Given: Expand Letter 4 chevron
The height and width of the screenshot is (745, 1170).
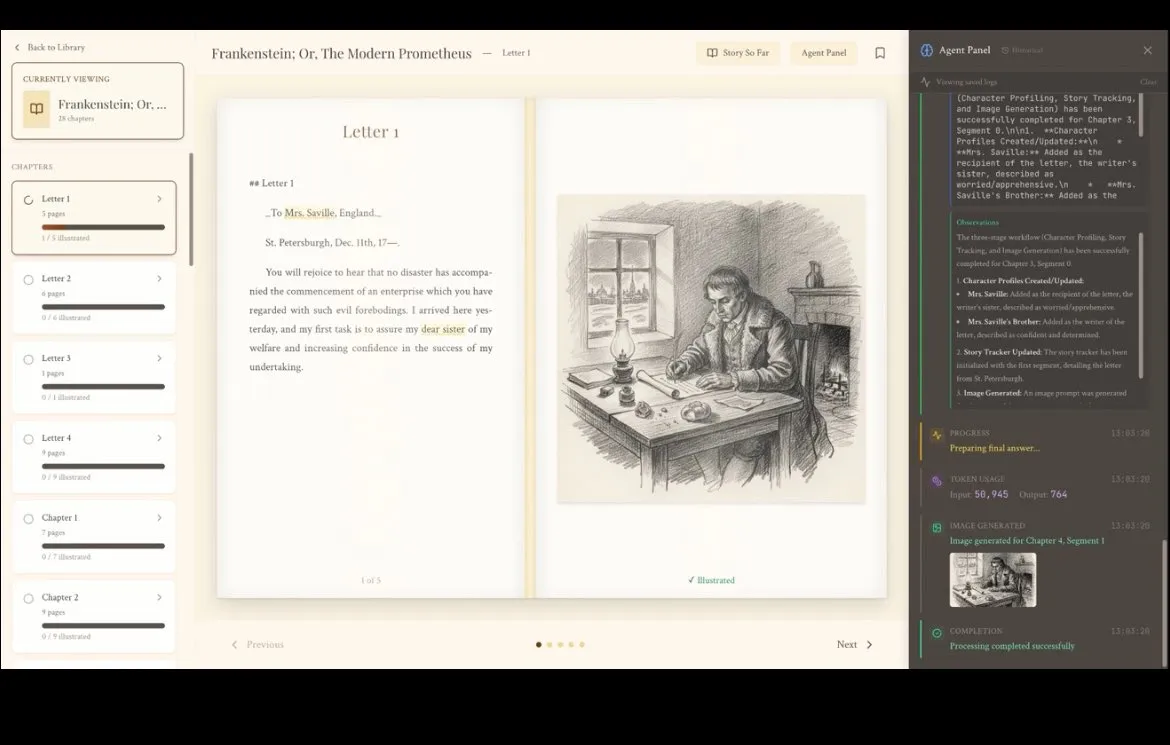Looking at the screenshot, I should [x=159, y=438].
